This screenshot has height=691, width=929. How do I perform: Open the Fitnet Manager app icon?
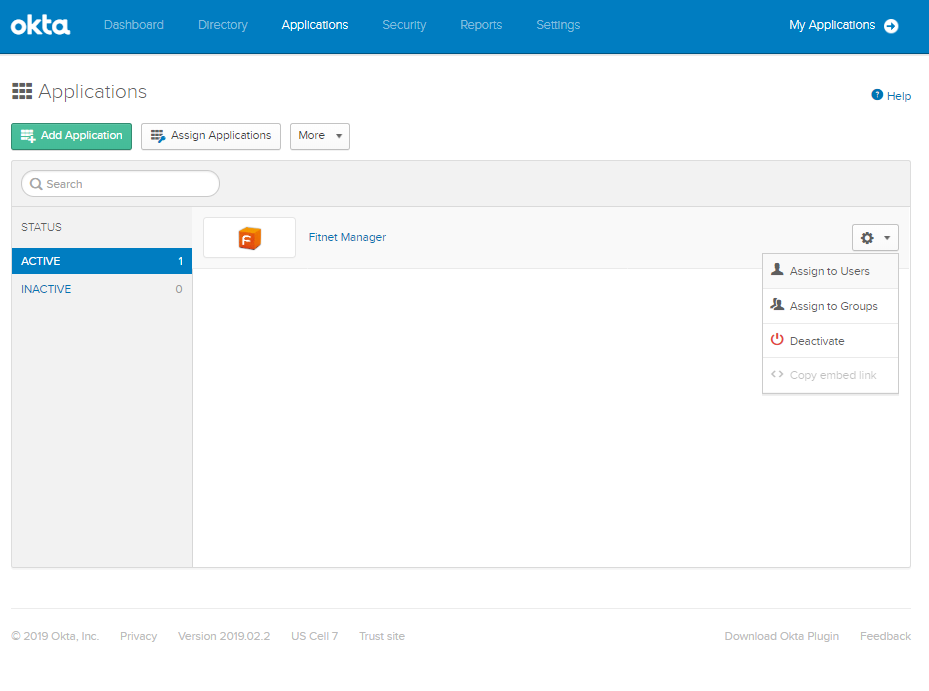point(249,238)
